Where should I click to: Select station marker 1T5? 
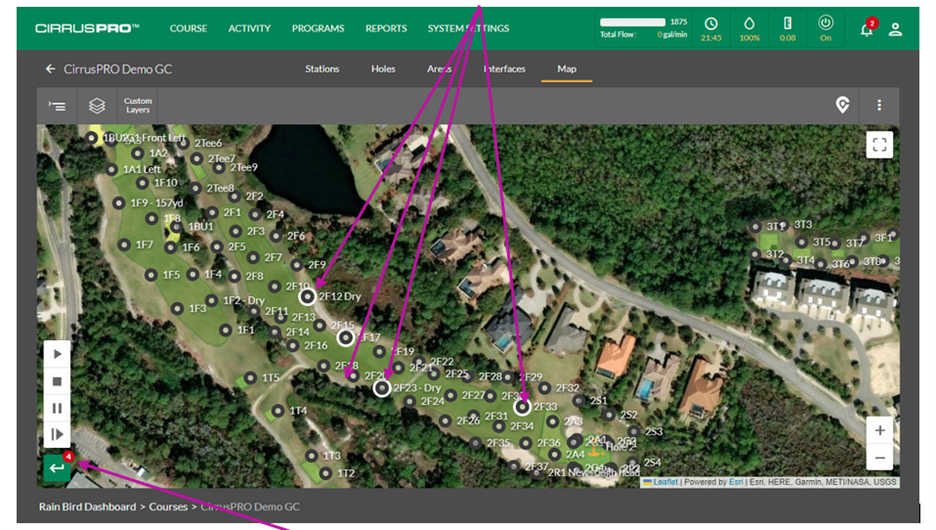point(251,378)
